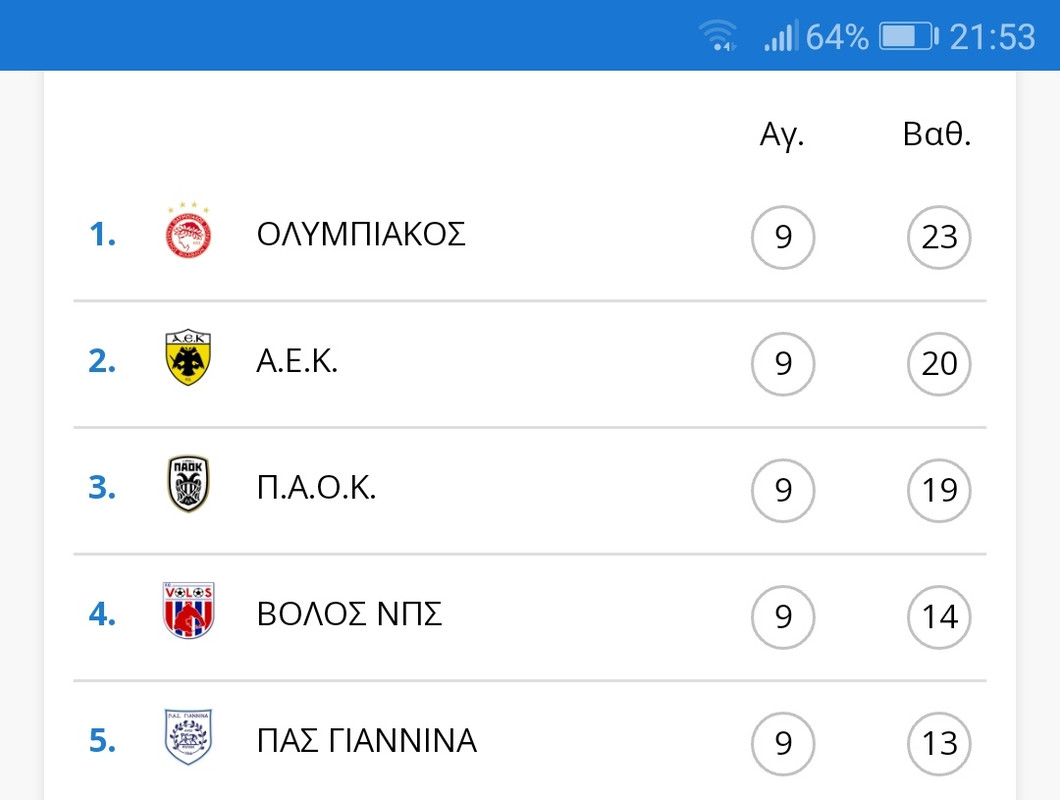Tap the PAS Giannina crest
1060x800 pixels.
tap(189, 737)
